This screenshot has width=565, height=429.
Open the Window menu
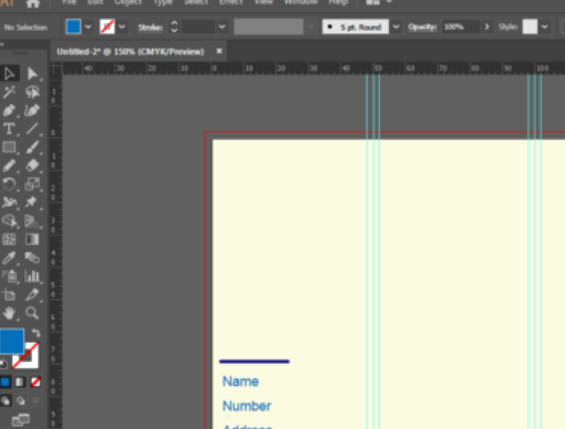click(x=301, y=2)
